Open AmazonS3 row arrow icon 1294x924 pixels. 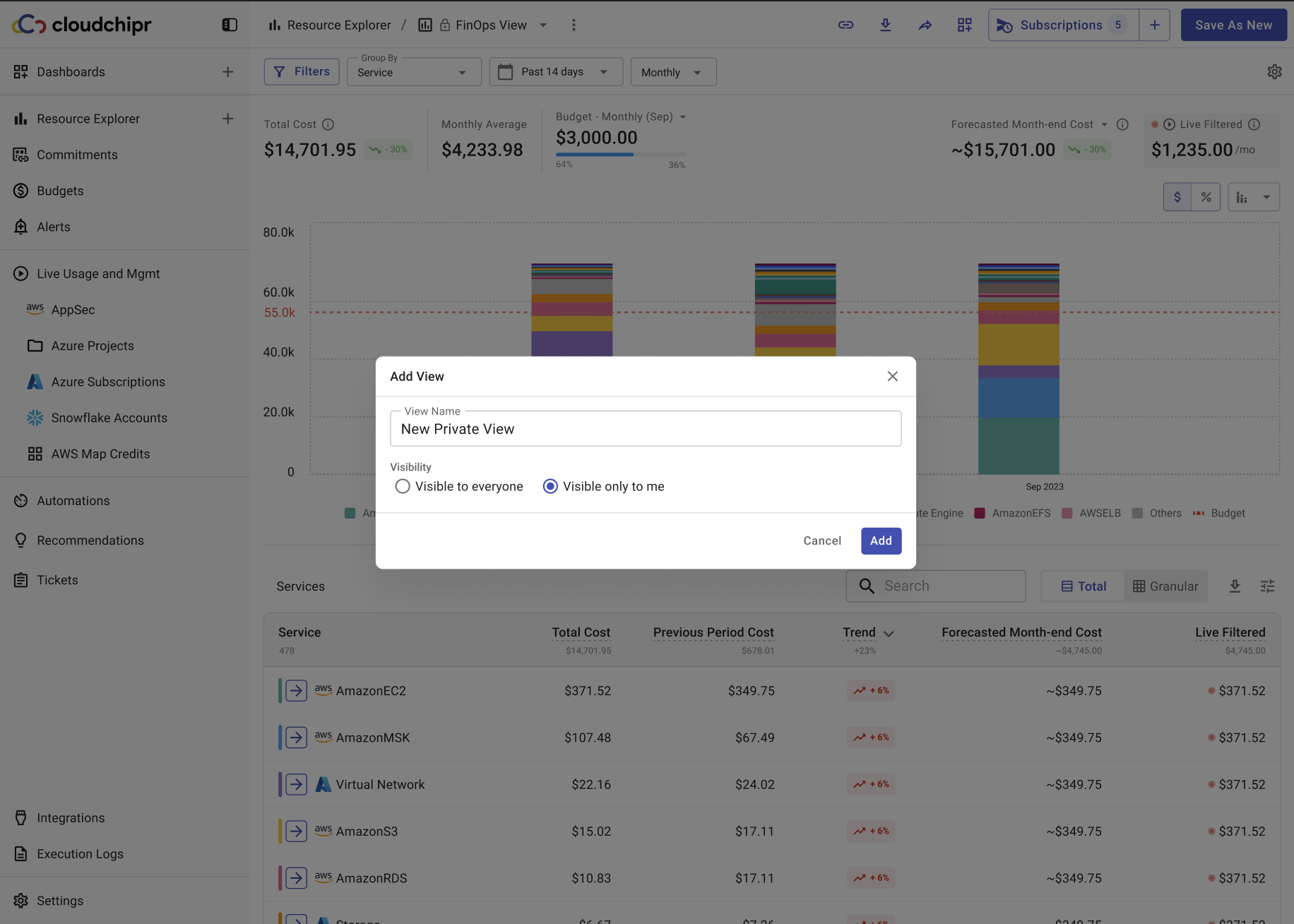[x=297, y=831]
